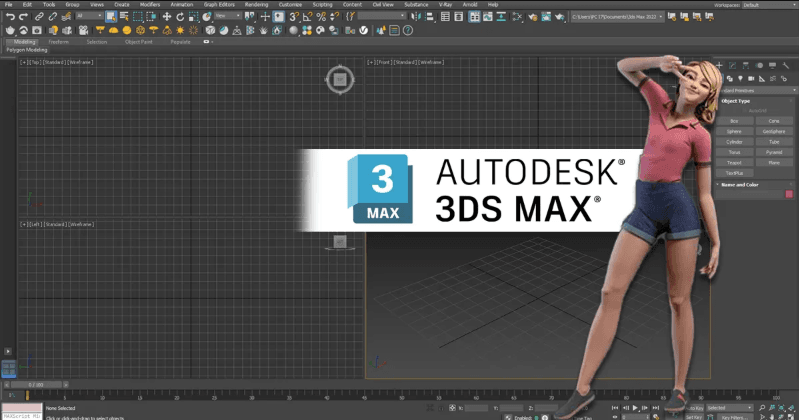Open the Selected key filter dropdown
Viewport: 799px width, 420px height.
[729, 408]
